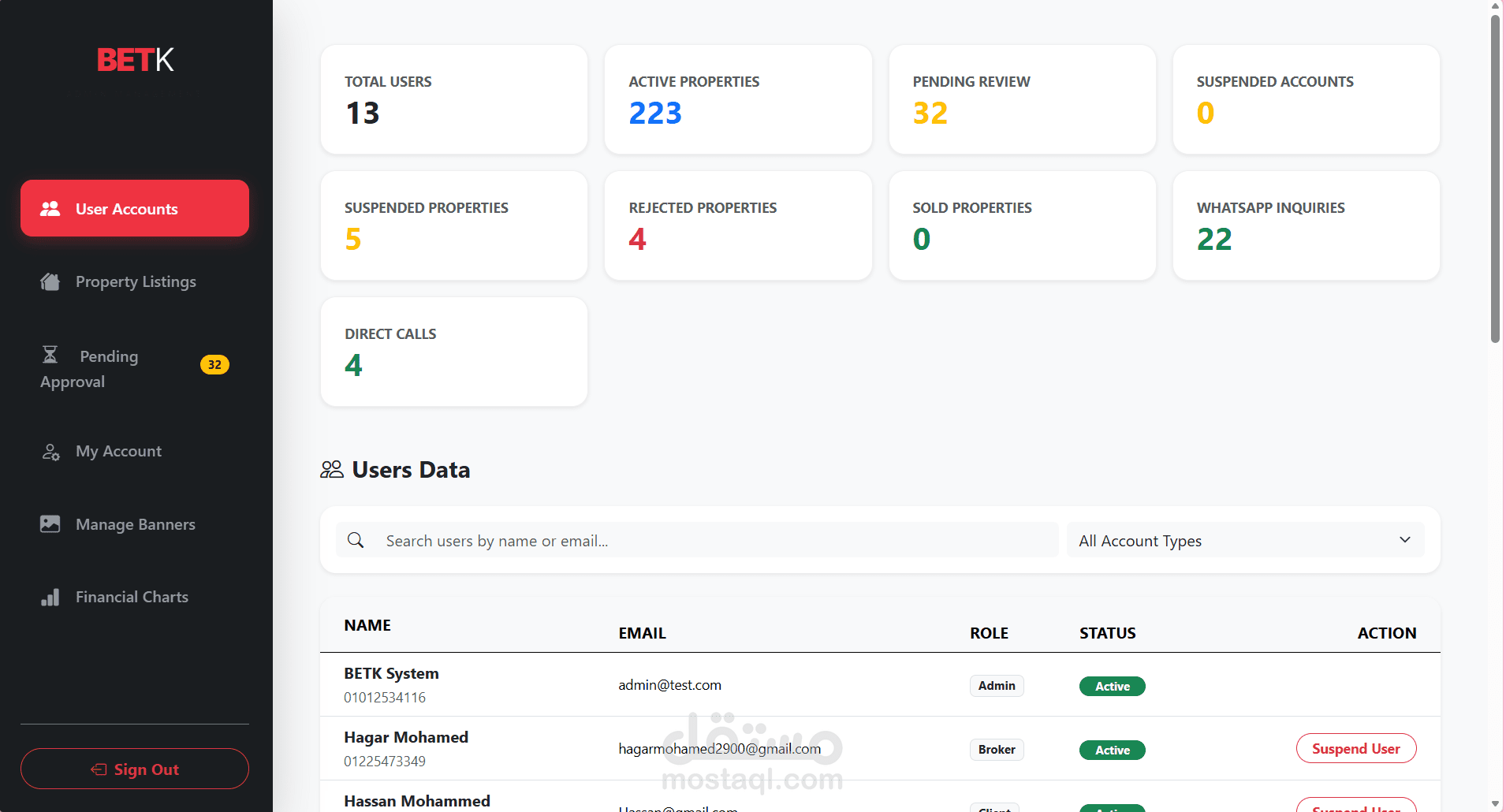Click the Pending Review stat card

click(1022, 99)
